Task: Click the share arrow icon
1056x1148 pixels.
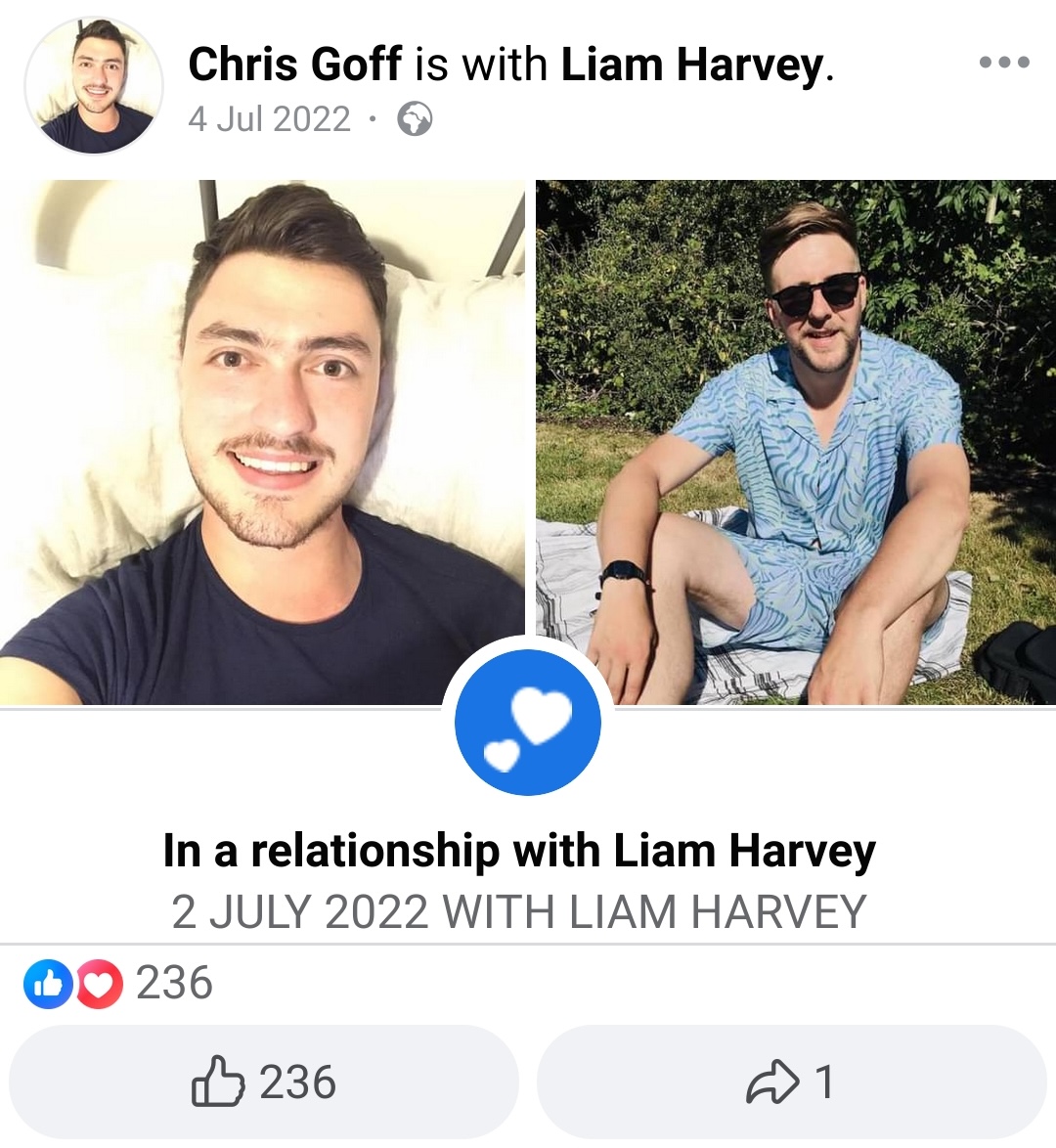Action: (x=772, y=1082)
